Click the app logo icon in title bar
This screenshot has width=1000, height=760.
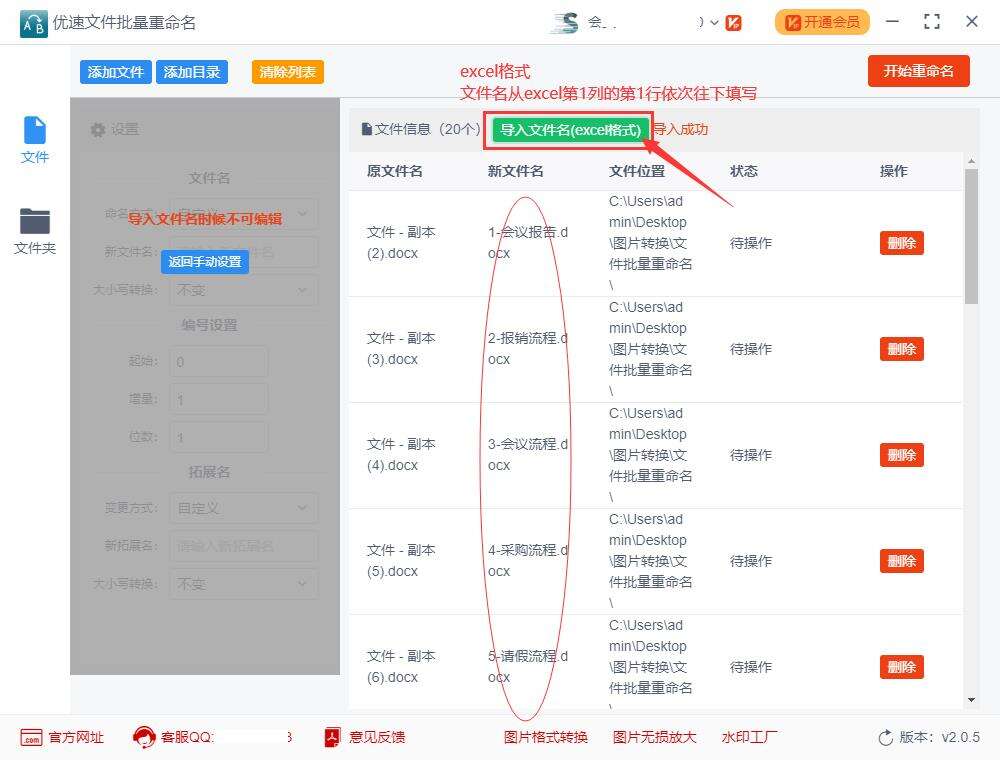point(33,24)
